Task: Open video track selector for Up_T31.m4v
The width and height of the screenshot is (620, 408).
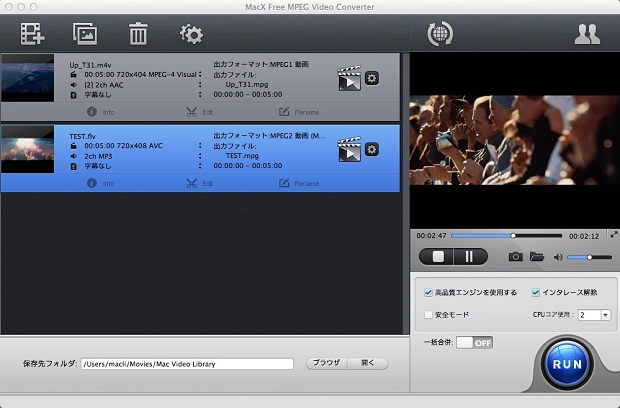Action: point(200,74)
